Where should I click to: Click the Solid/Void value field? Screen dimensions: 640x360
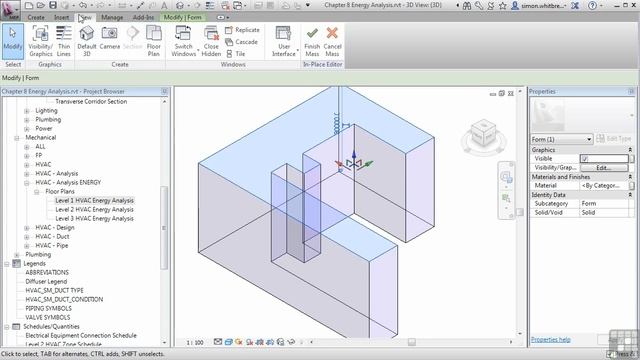click(604, 213)
